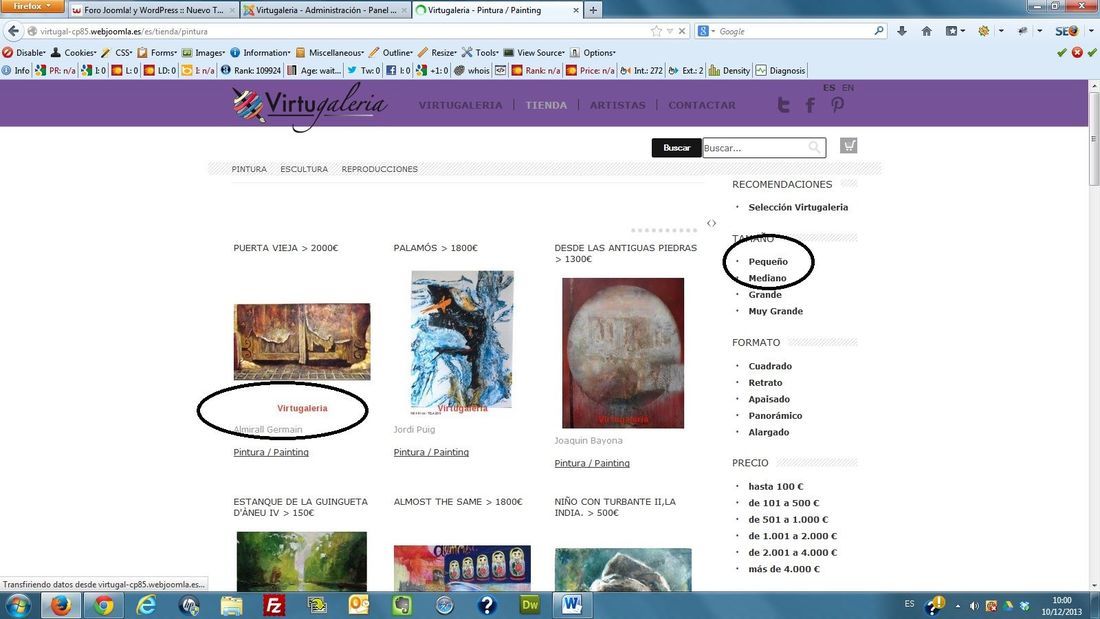The image size is (1100, 619).
Task: Stop loading with the X in address bar
Action: click(682, 31)
